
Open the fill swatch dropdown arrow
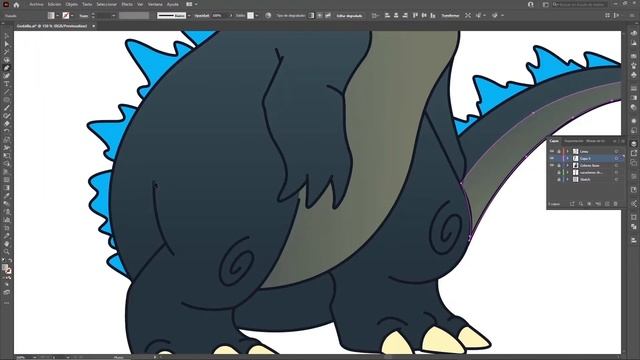[57, 16]
